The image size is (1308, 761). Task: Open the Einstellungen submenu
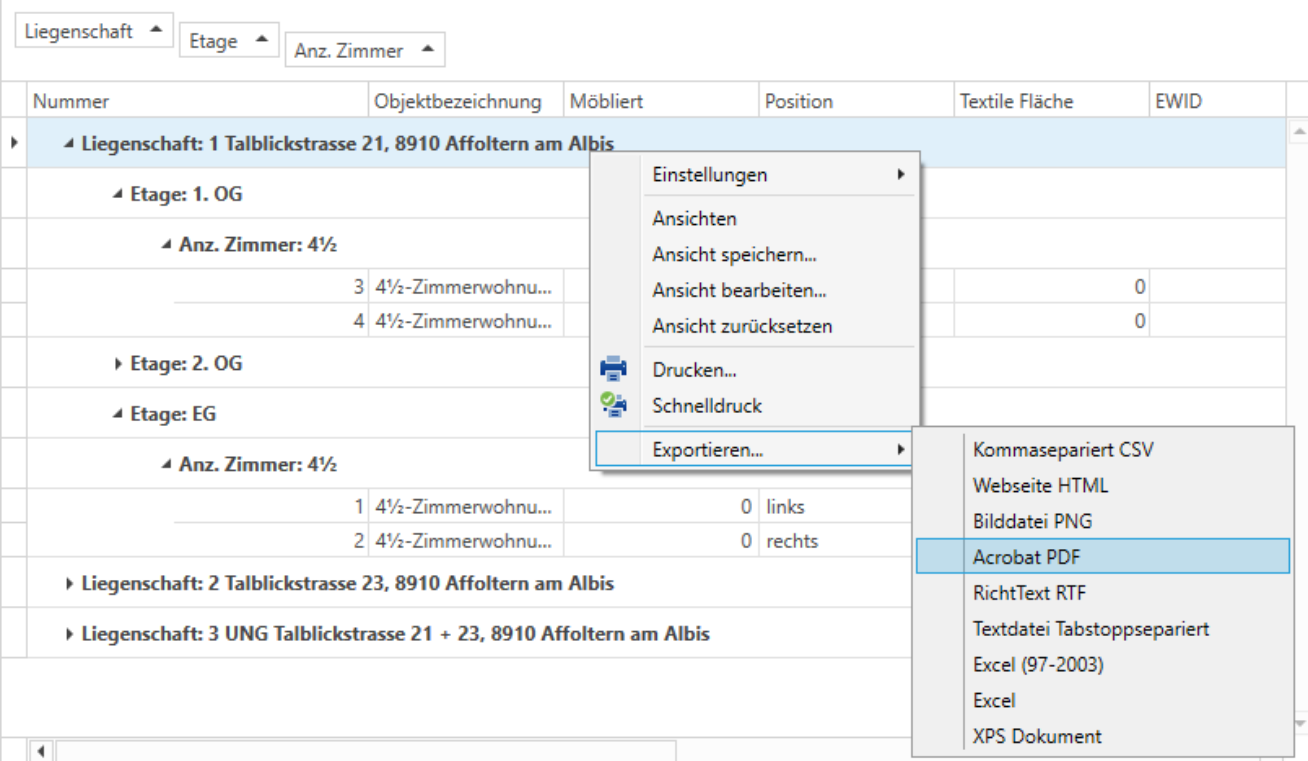coord(757,175)
